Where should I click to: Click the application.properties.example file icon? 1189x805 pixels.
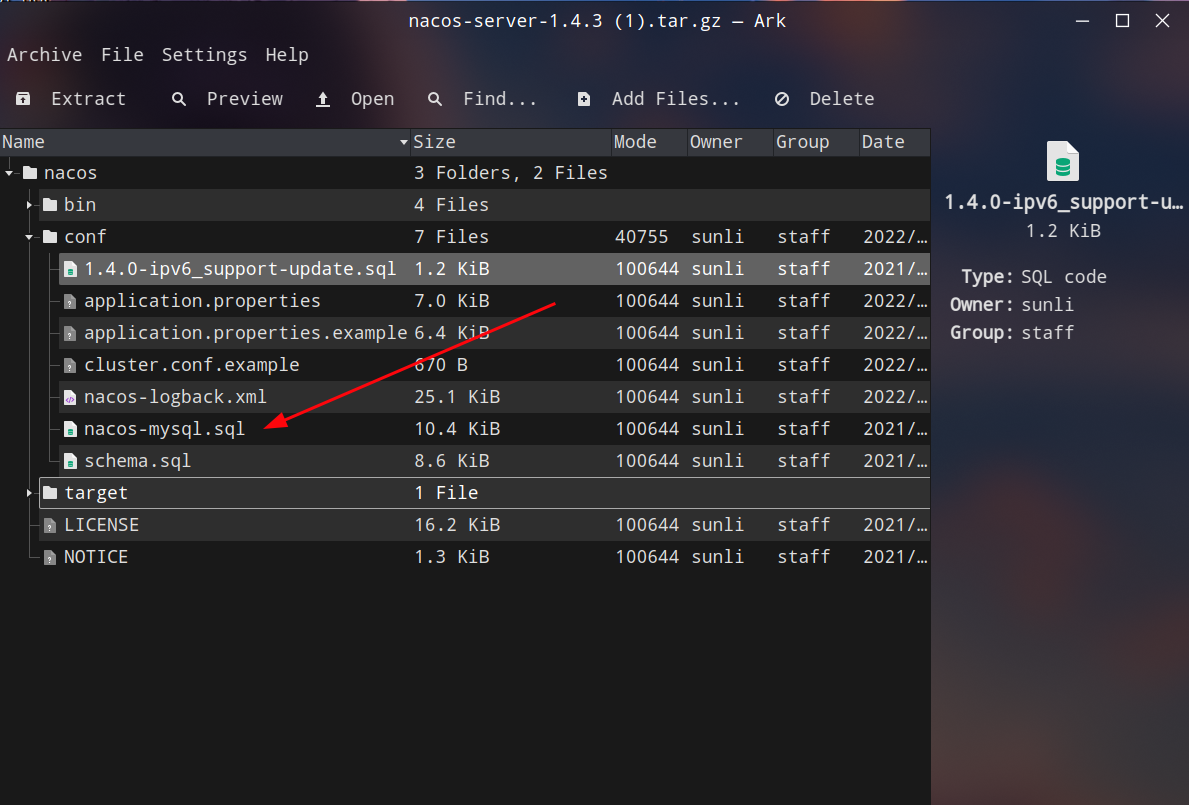coord(70,334)
